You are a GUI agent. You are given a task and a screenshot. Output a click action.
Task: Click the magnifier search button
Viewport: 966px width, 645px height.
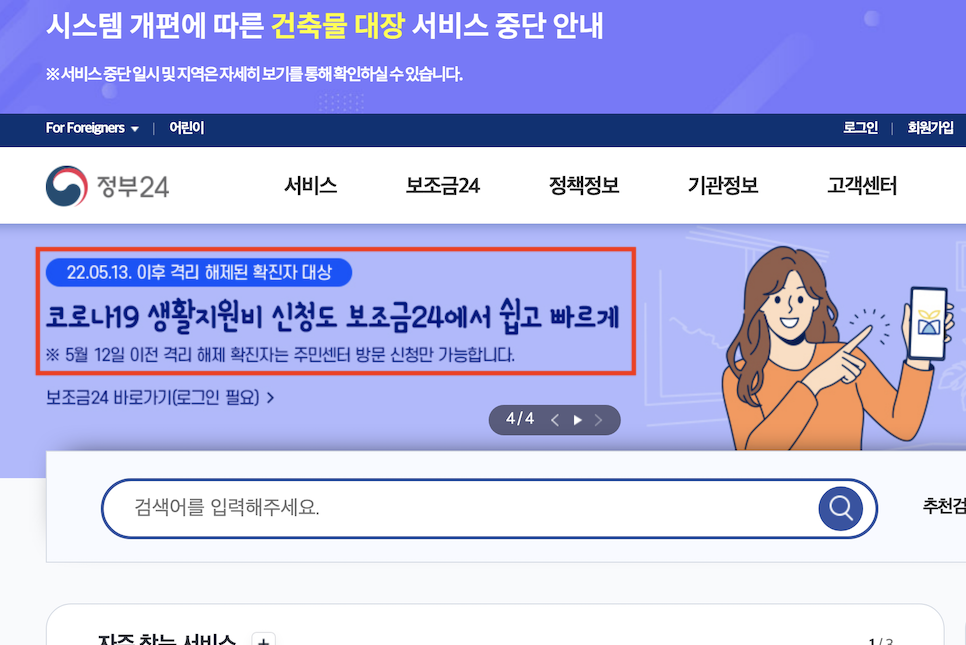tap(840, 508)
